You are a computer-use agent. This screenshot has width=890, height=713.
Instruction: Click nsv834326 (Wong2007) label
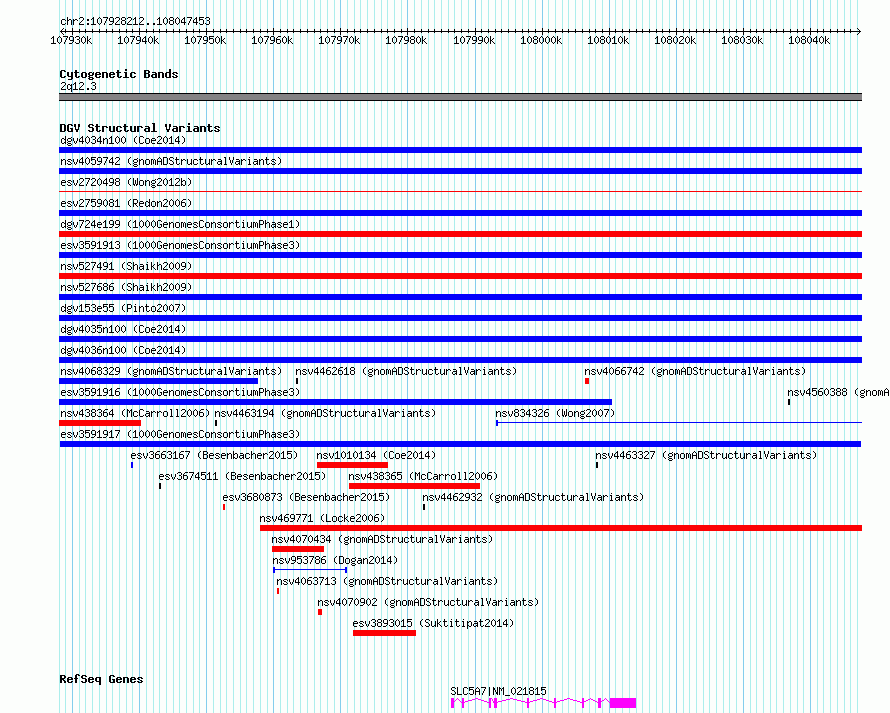click(x=555, y=413)
